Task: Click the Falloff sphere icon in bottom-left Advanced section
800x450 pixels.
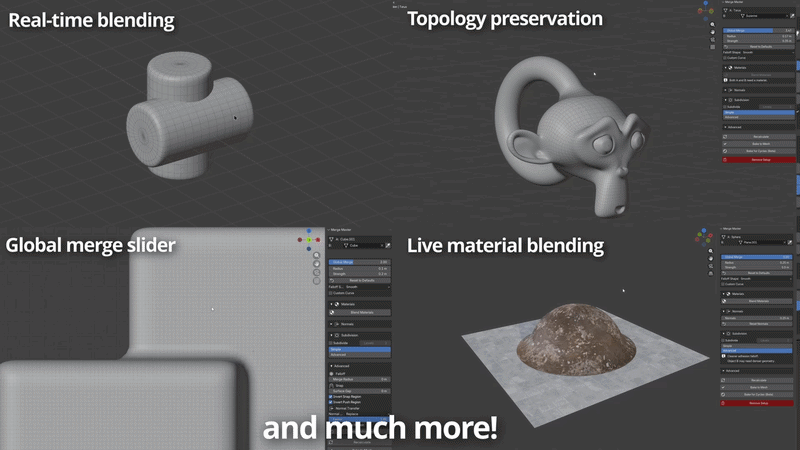Action: 331,373
